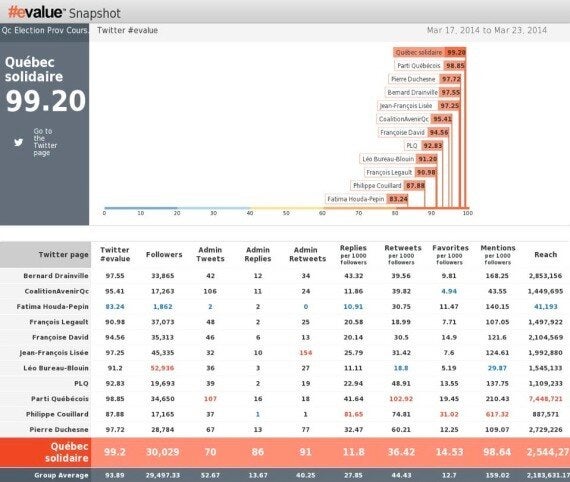Click the Pierre Duchesne 97.72 chart bar
The image size is (570, 482).
425,79
